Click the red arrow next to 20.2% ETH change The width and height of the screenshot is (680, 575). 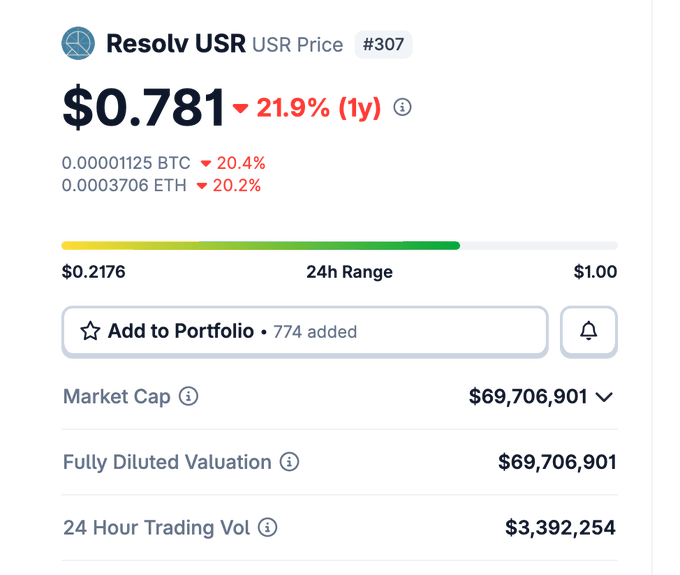pos(202,185)
